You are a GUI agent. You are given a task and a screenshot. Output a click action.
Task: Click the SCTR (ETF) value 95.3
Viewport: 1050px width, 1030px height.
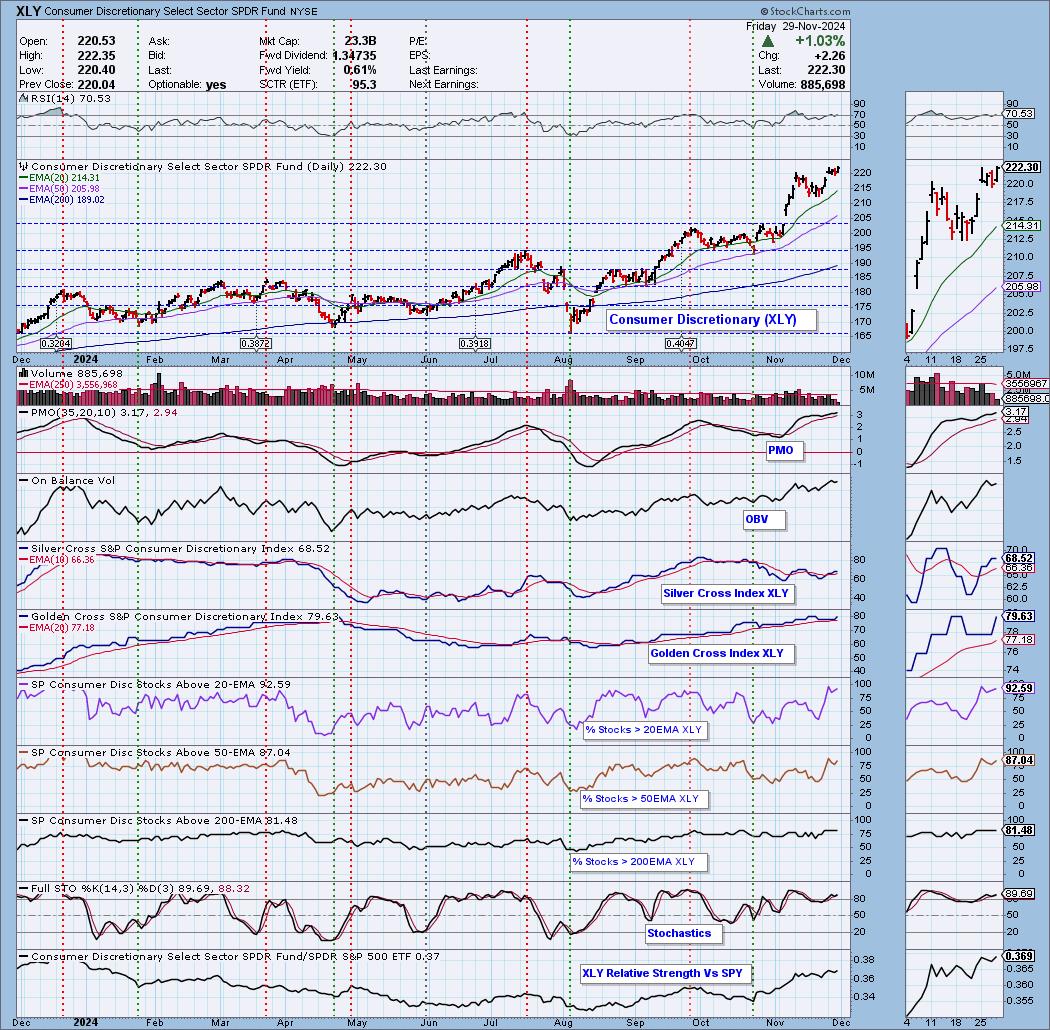point(364,85)
